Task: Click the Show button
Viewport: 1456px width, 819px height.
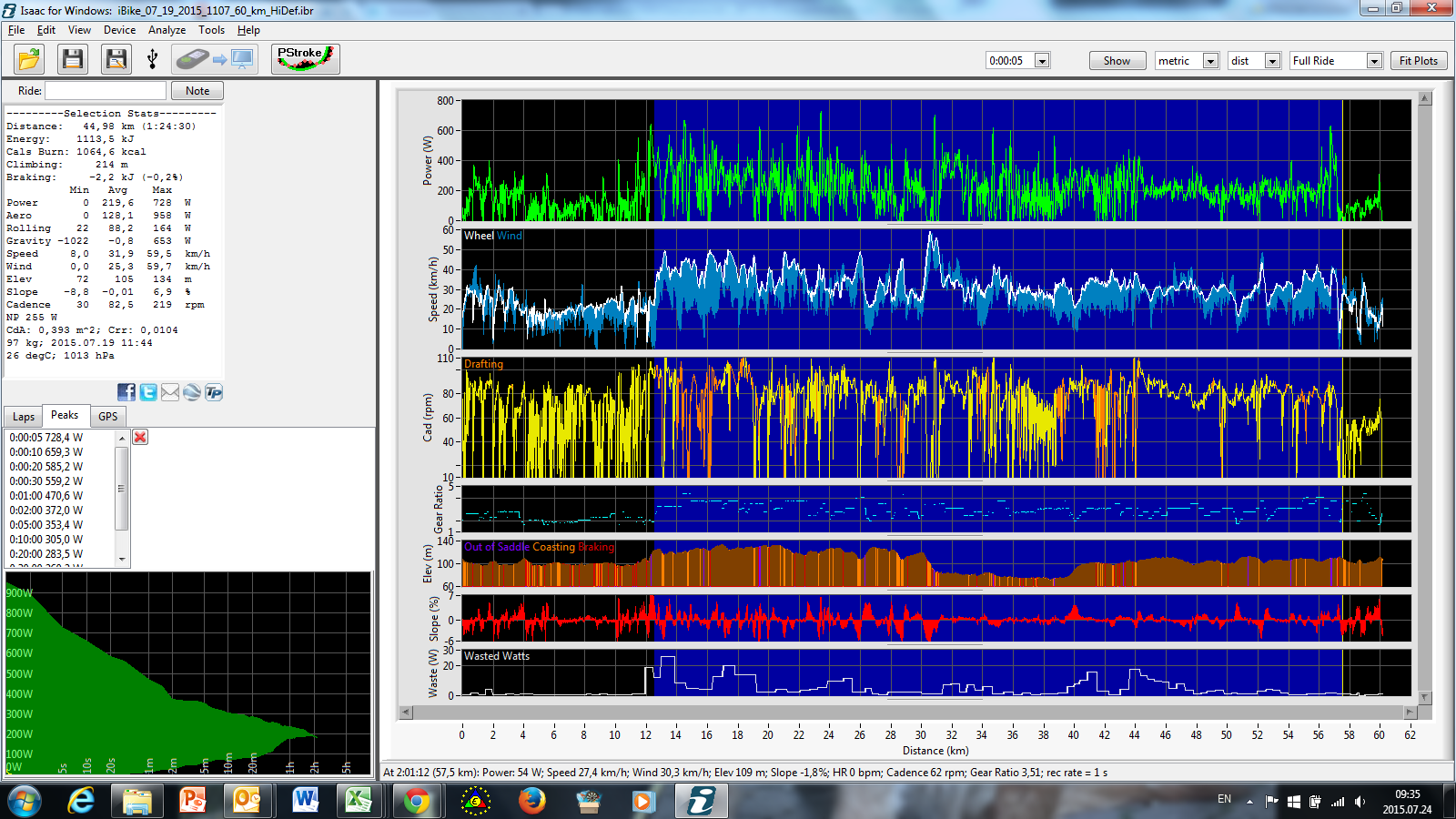Action: pos(1117,61)
